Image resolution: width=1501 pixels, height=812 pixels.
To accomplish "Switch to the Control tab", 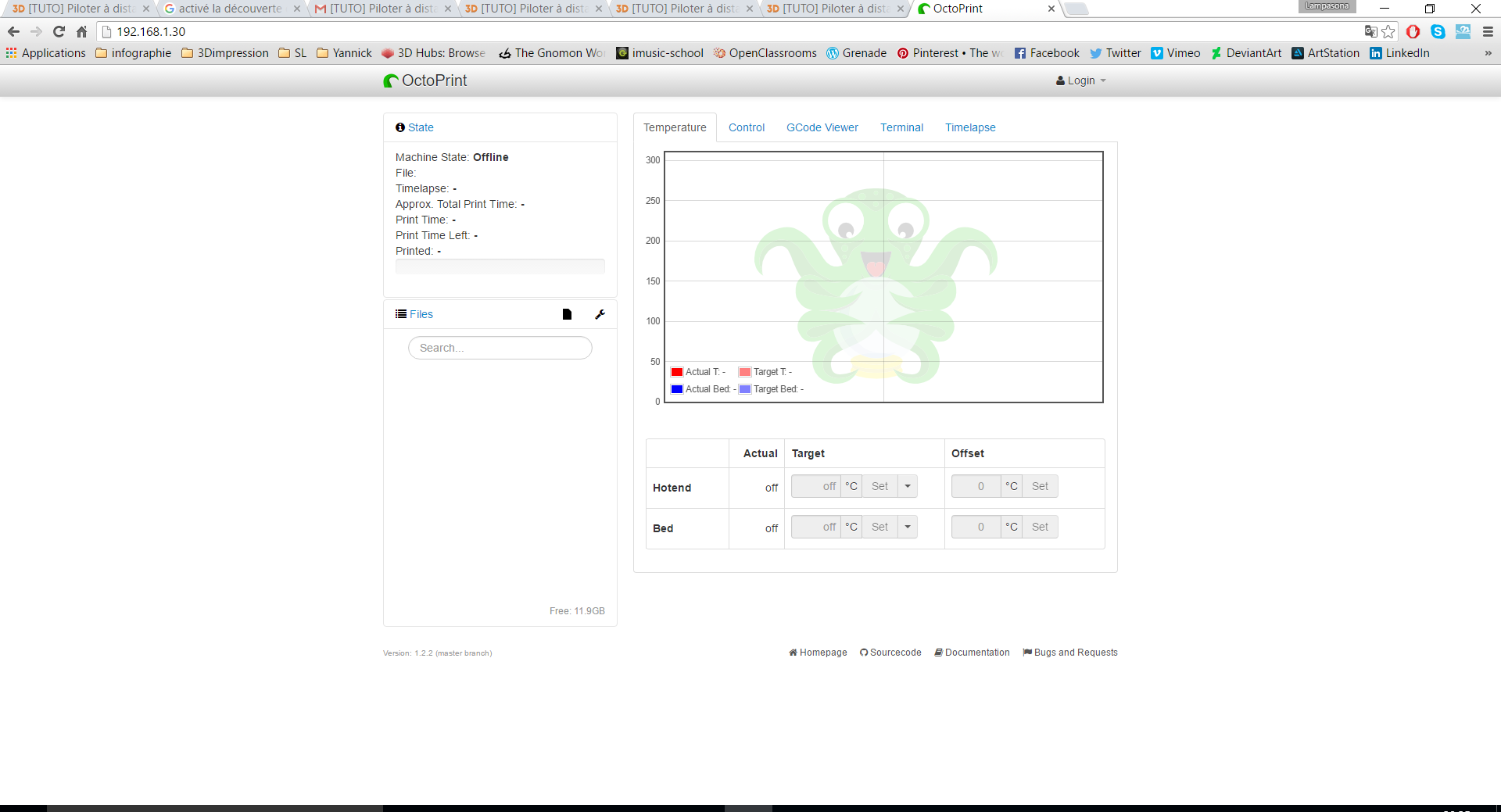I will pyautogui.click(x=747, y=127).
